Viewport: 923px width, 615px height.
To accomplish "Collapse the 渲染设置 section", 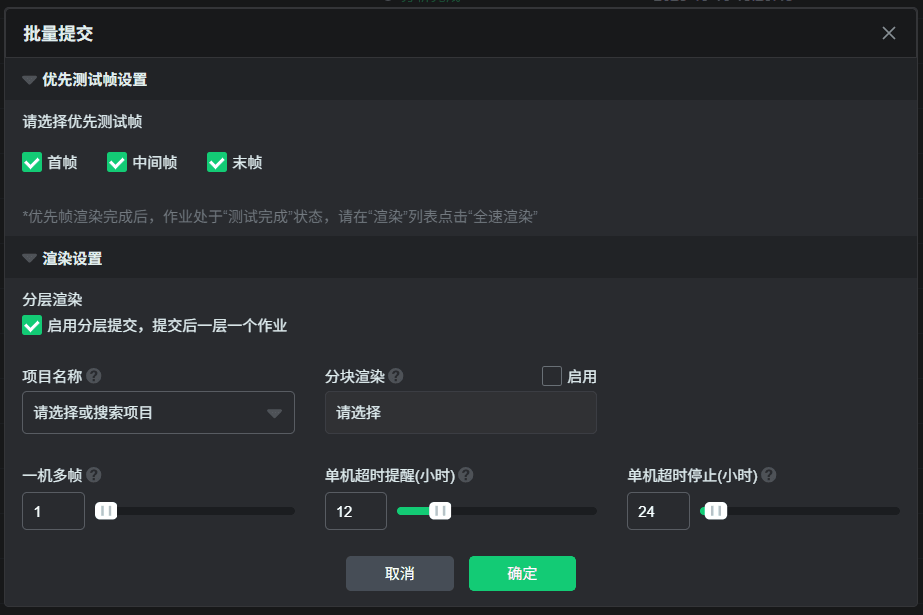I will (29, 258).
